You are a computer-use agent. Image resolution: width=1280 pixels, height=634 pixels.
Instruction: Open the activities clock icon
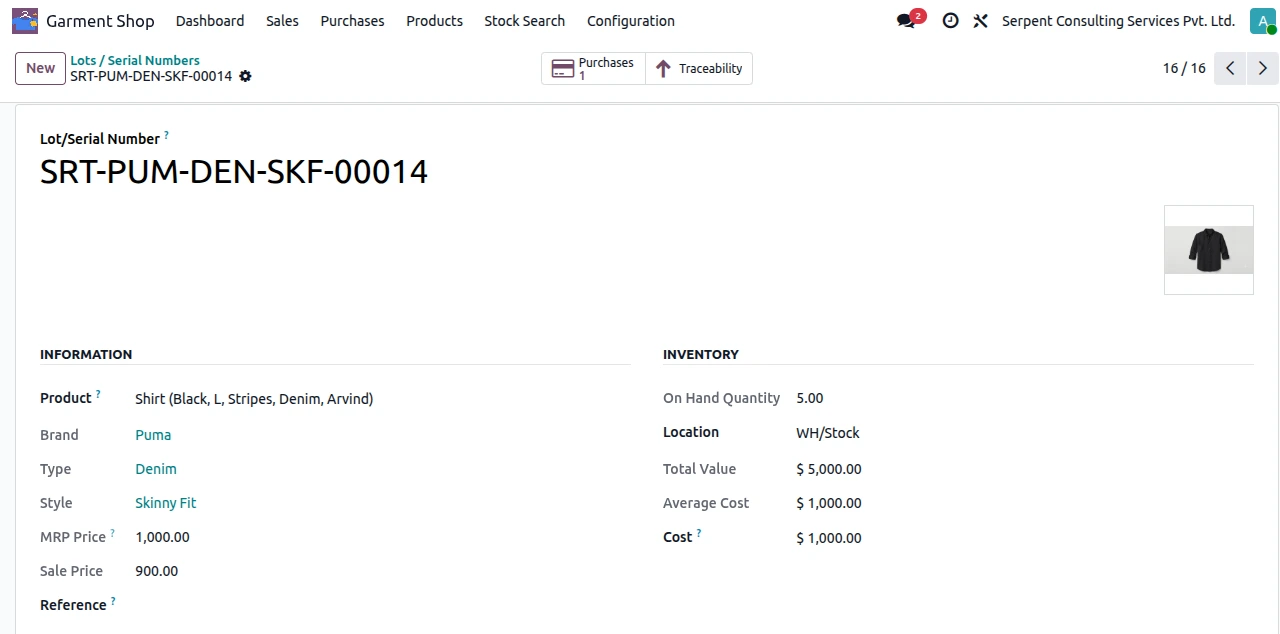click(x=950, y=21)
